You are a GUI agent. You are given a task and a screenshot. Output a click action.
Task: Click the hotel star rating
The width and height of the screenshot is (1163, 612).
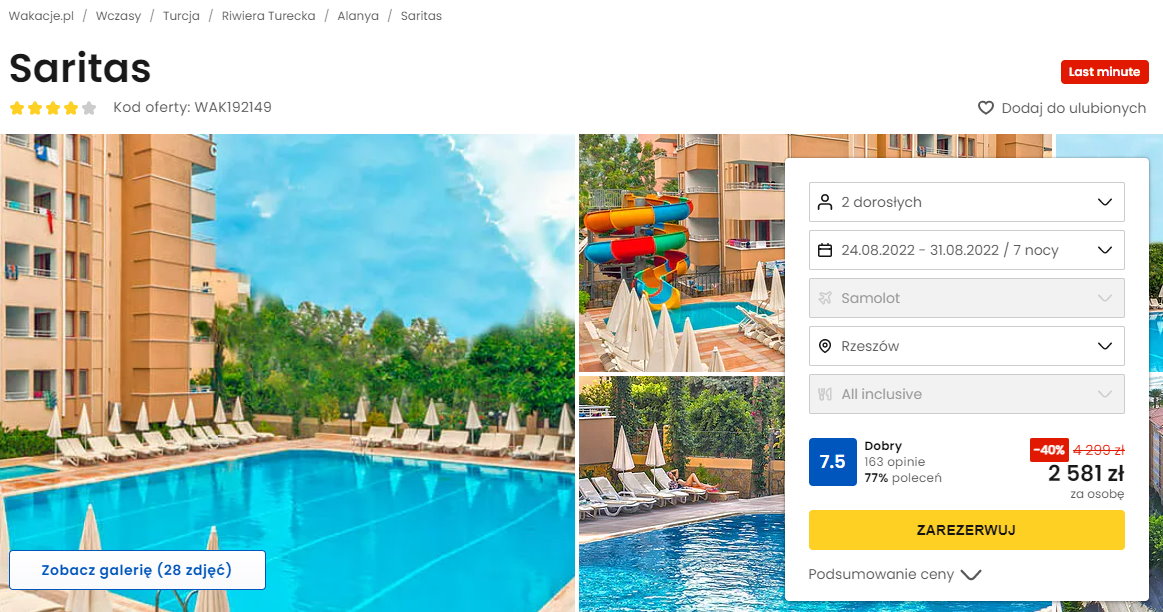click(x=53, y=108)
